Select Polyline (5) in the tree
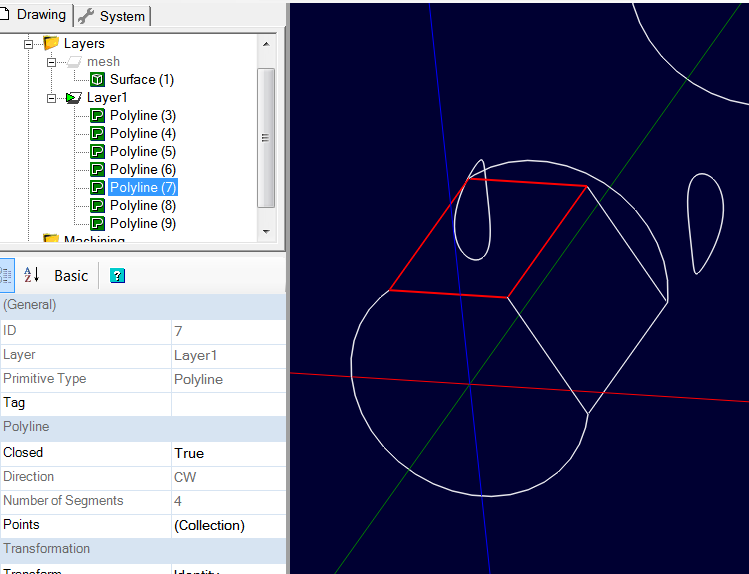The image size is (749, 574). (x=143, y=151)
